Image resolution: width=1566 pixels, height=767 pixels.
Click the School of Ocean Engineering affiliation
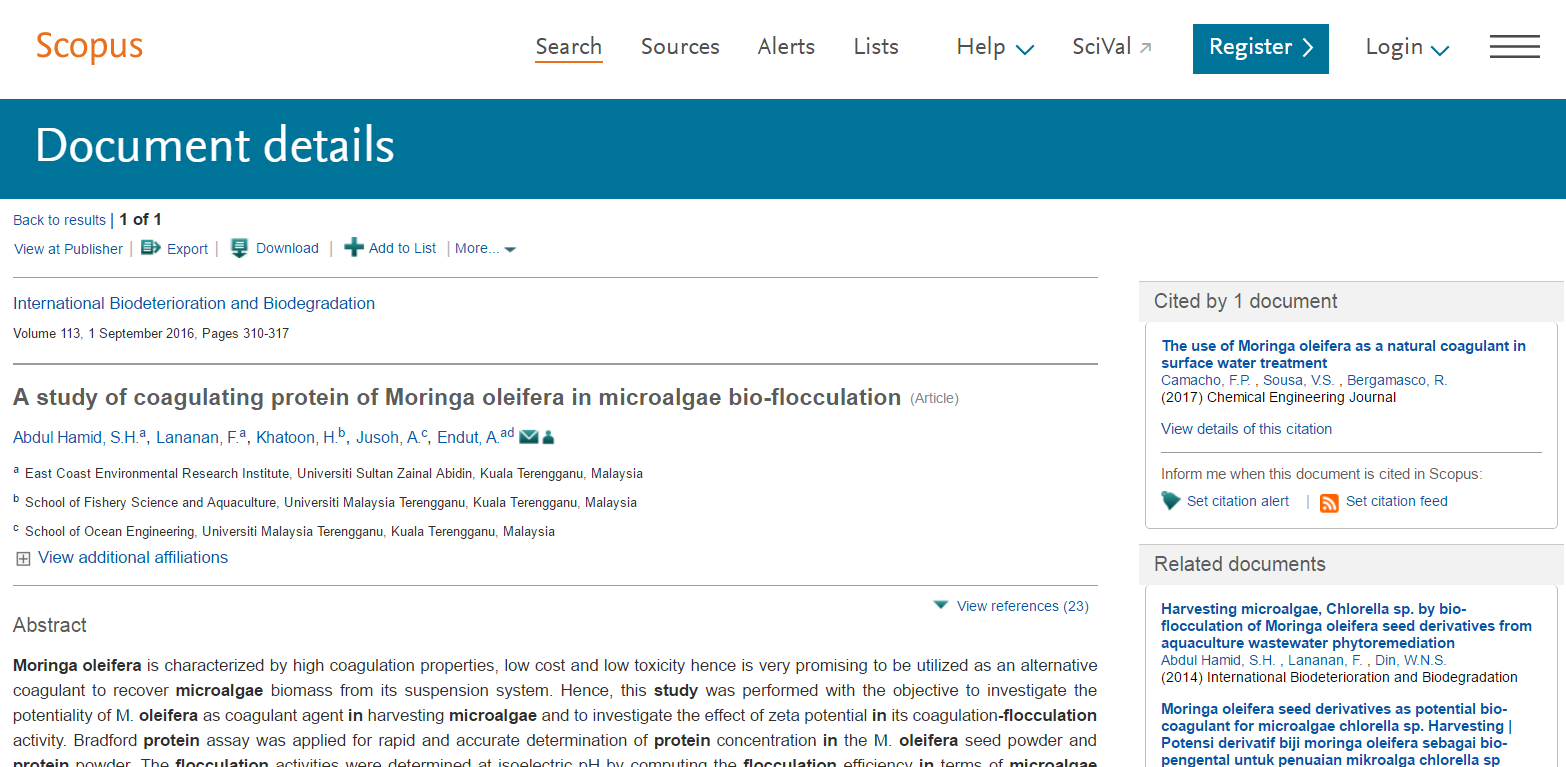click(x=290, y=532)
